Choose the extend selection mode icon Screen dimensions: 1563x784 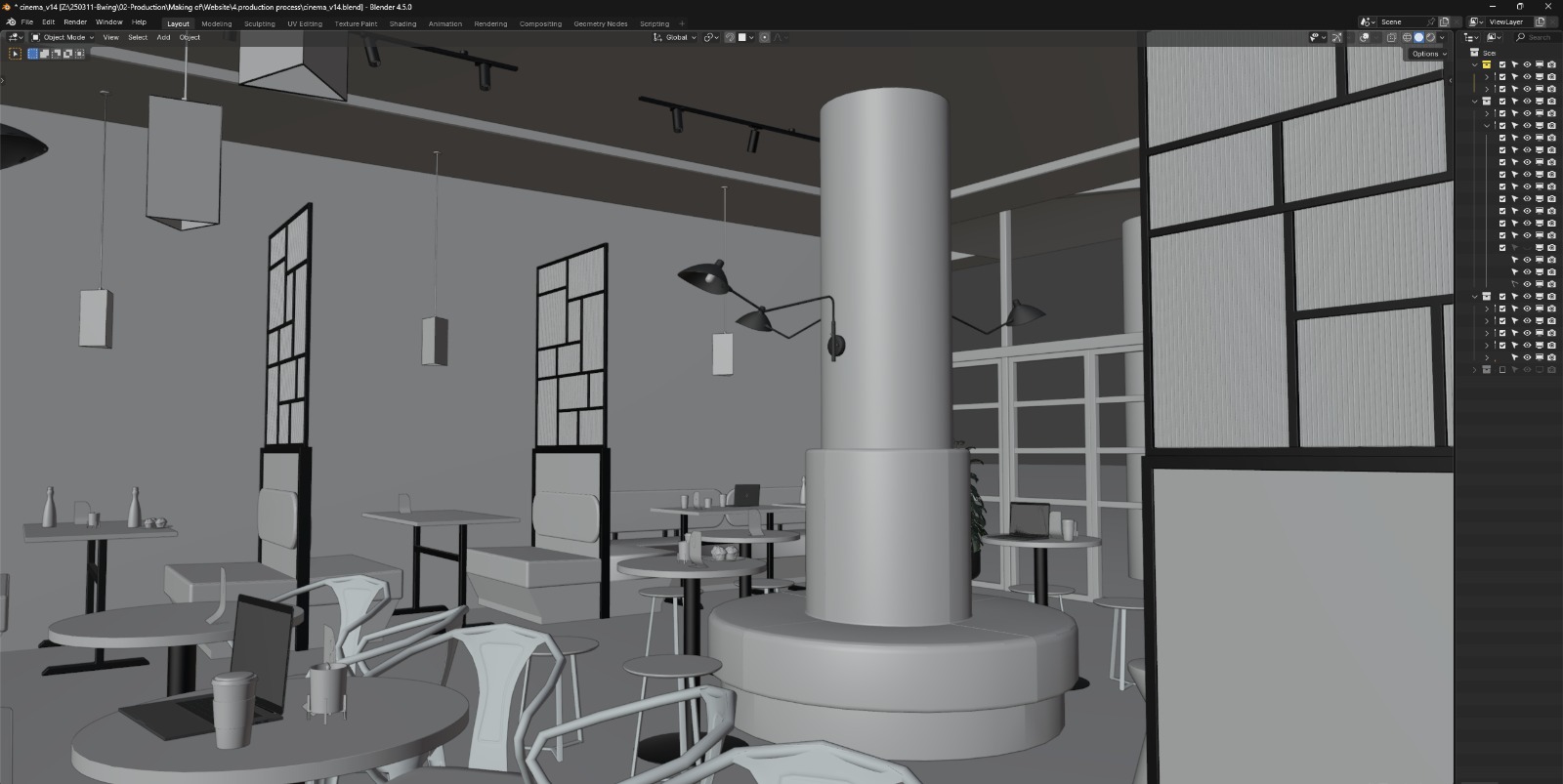(44, 54)
